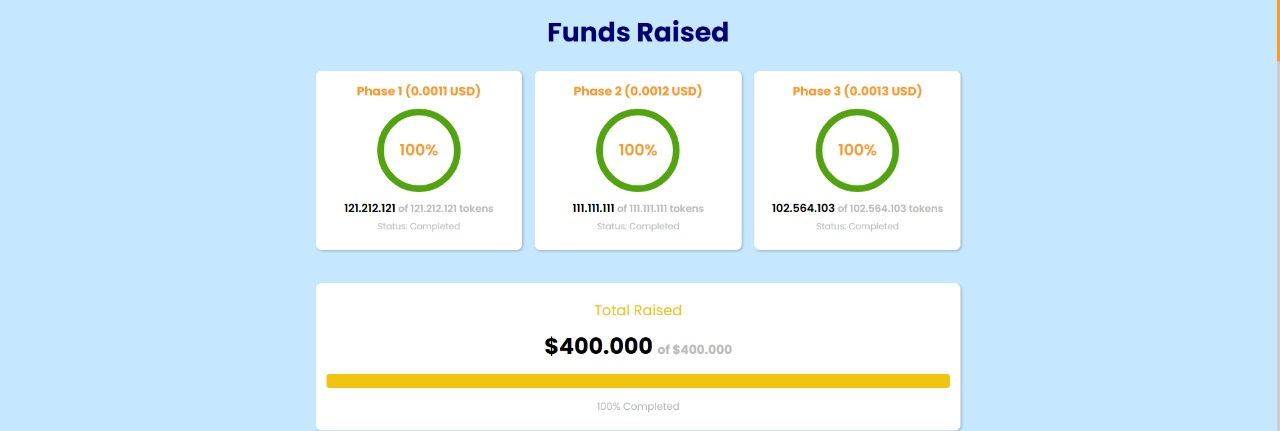Click "Status: Completed" under Phase 2
The image size is (1280, 431).
click(637, 226)
